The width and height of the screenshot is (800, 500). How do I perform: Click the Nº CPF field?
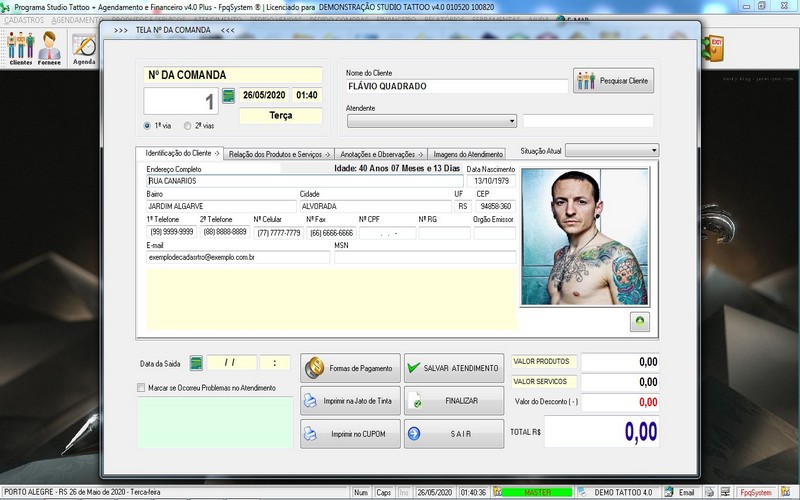tap(388, 233)
